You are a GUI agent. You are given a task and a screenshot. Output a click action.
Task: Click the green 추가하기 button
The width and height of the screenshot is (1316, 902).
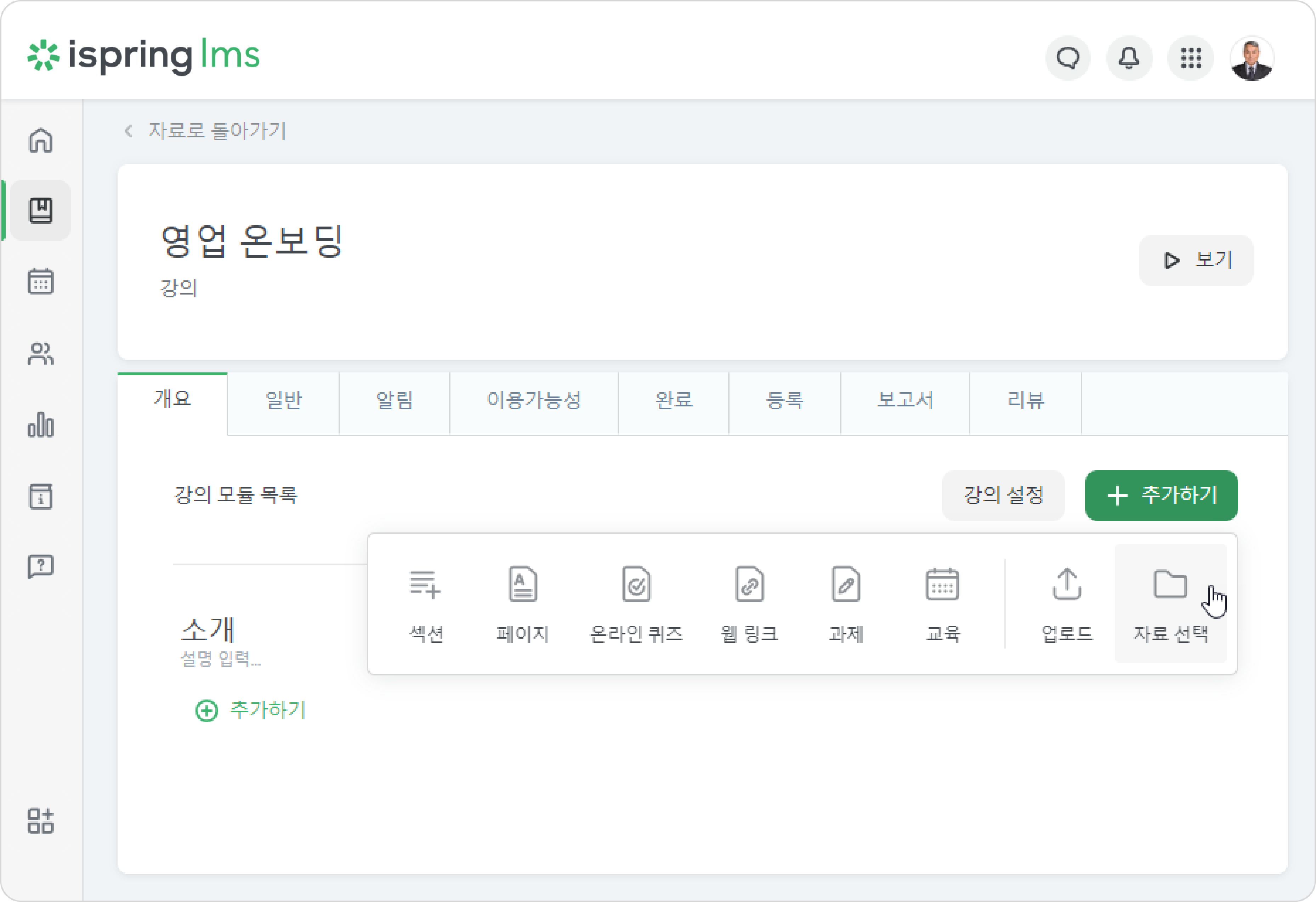[1161, 495]
